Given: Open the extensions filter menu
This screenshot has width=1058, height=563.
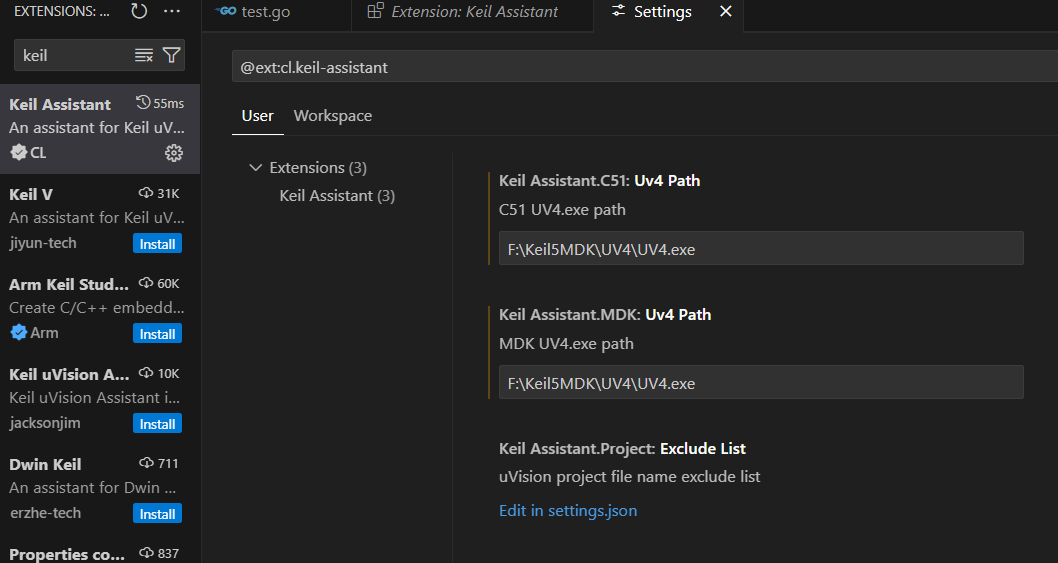Looking at the screenshot, I should point(171,55).
